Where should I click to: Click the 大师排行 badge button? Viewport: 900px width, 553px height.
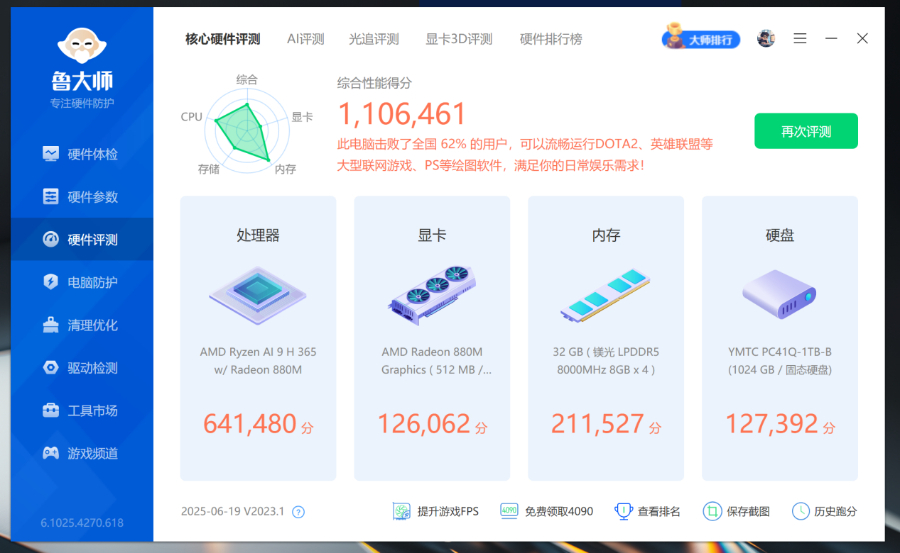[x=701, y=39]
